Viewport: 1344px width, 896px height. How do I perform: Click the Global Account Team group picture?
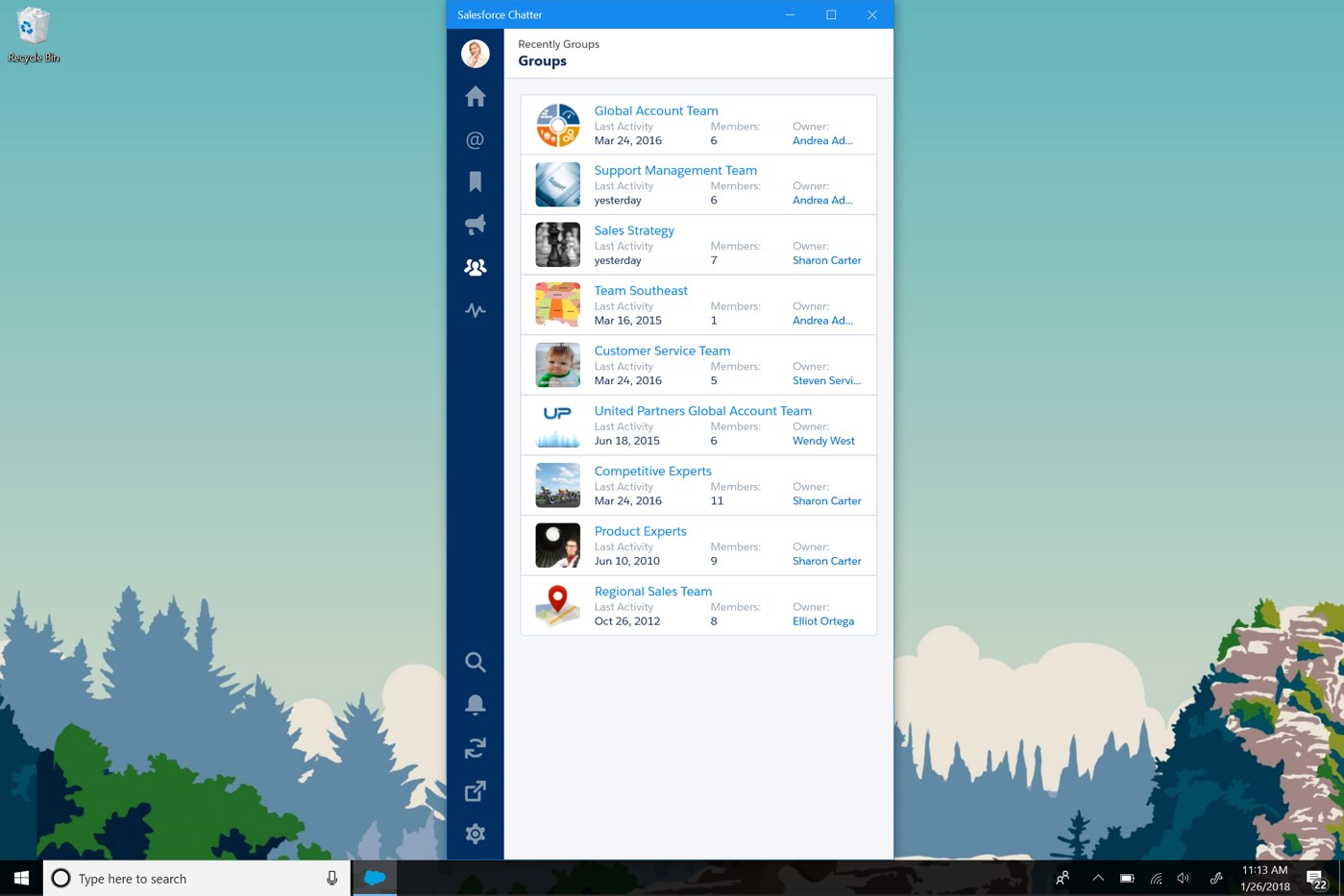pos(557,125)
